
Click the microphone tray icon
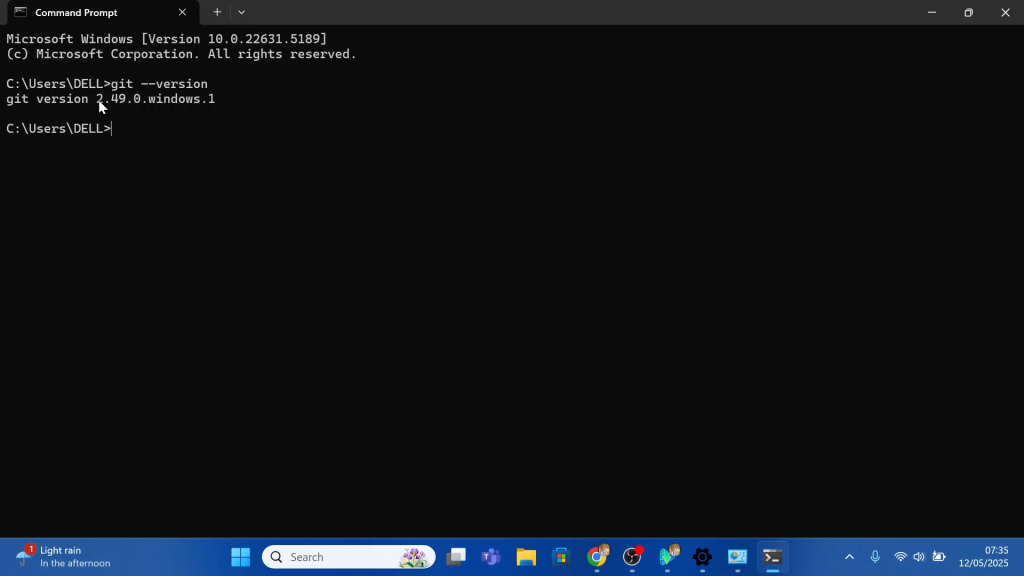point(875,557)
